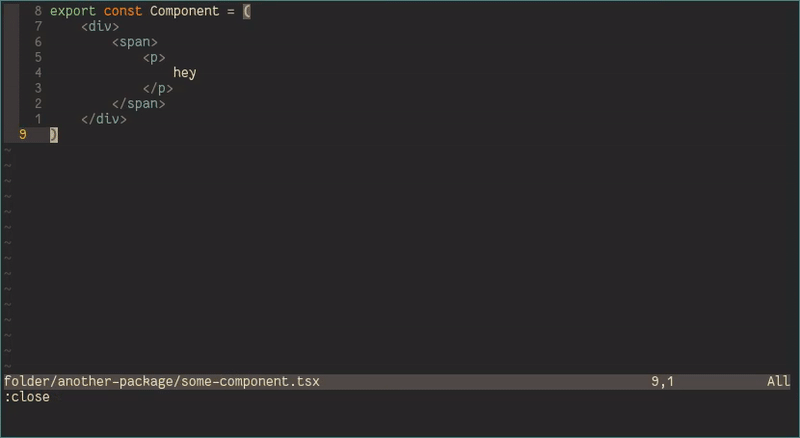Place cursor on the 'hey' text
Image resolution: width=800 pixels, height=438 pixels.
point(185,73)
